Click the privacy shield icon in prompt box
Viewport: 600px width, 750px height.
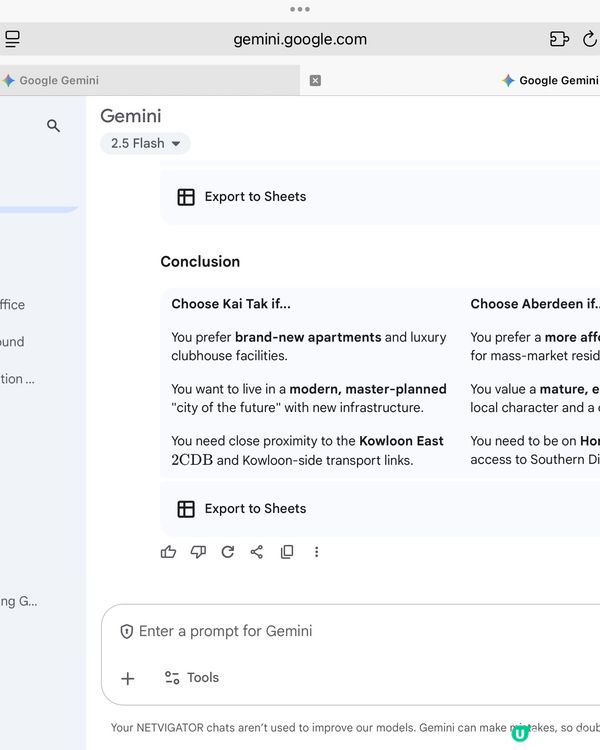126,631
